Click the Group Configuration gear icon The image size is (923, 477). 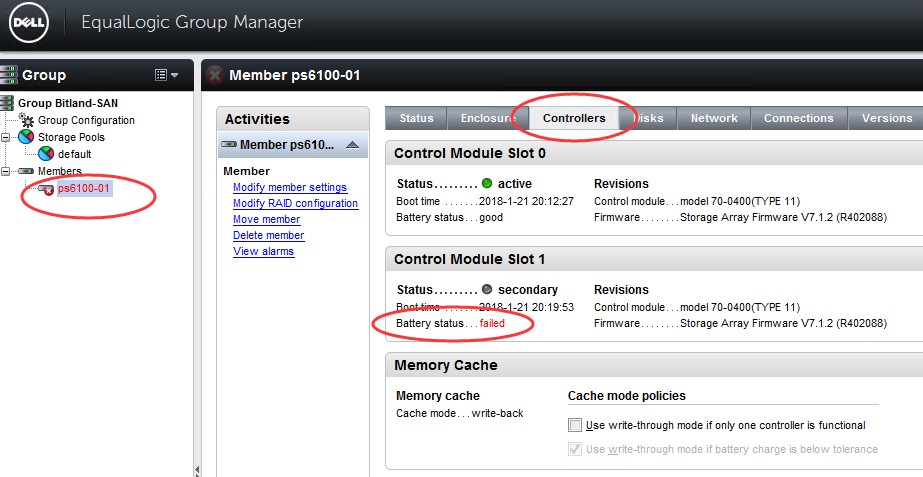click(28, 121)
